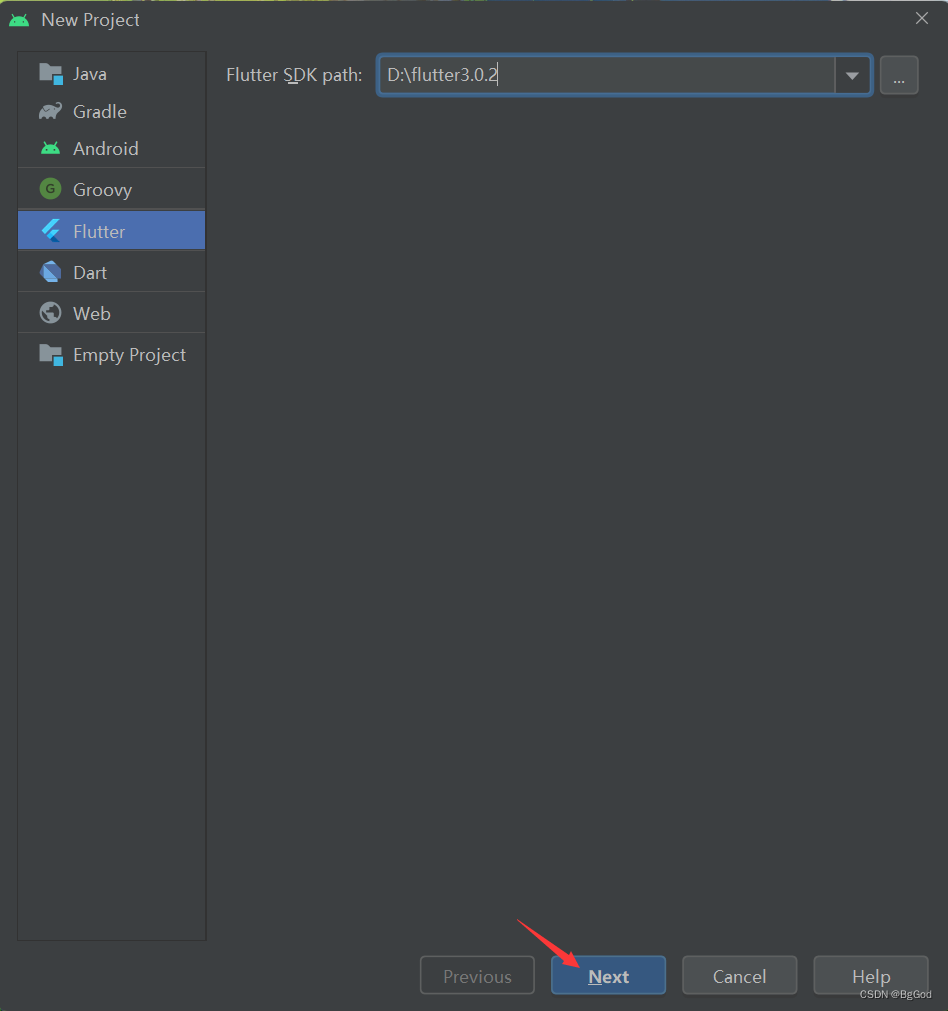Expand the Flutter SDK path dropdown
Image resolution: width=948 pixels, height=1011 pixels.
coord(852,75)
